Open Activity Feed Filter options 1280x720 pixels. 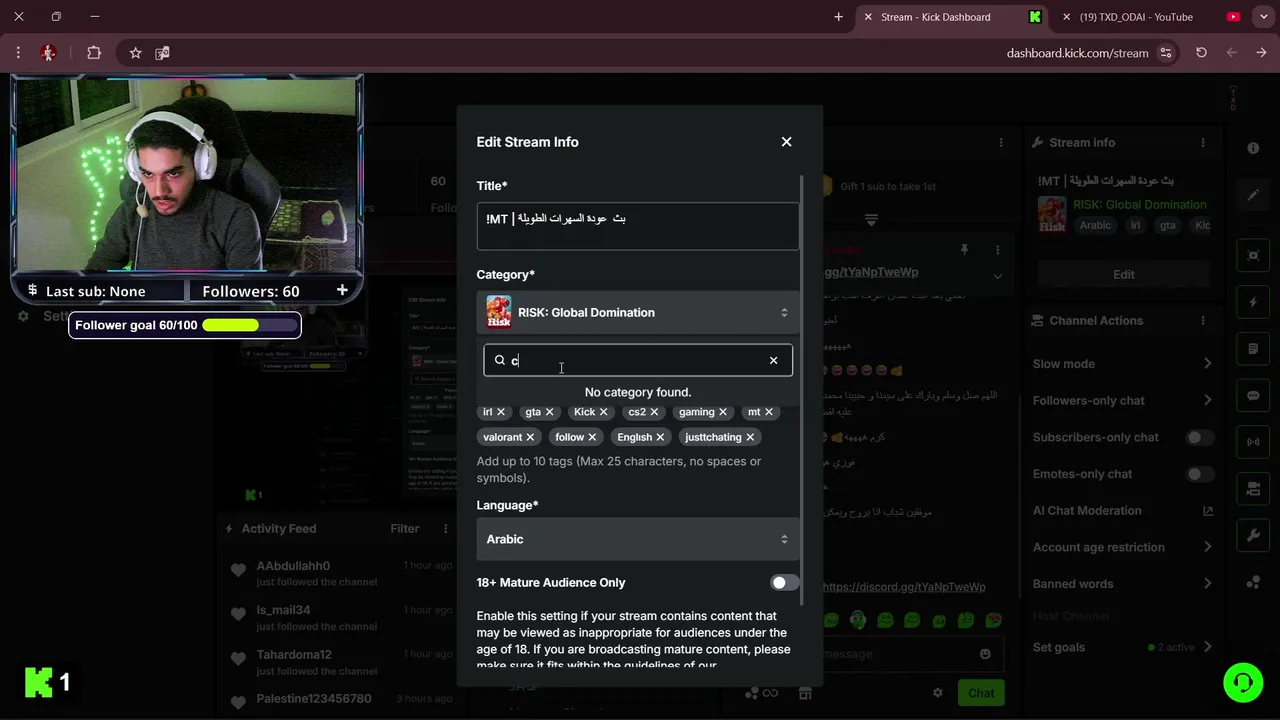pyautogui.click(x=405, y=528)
